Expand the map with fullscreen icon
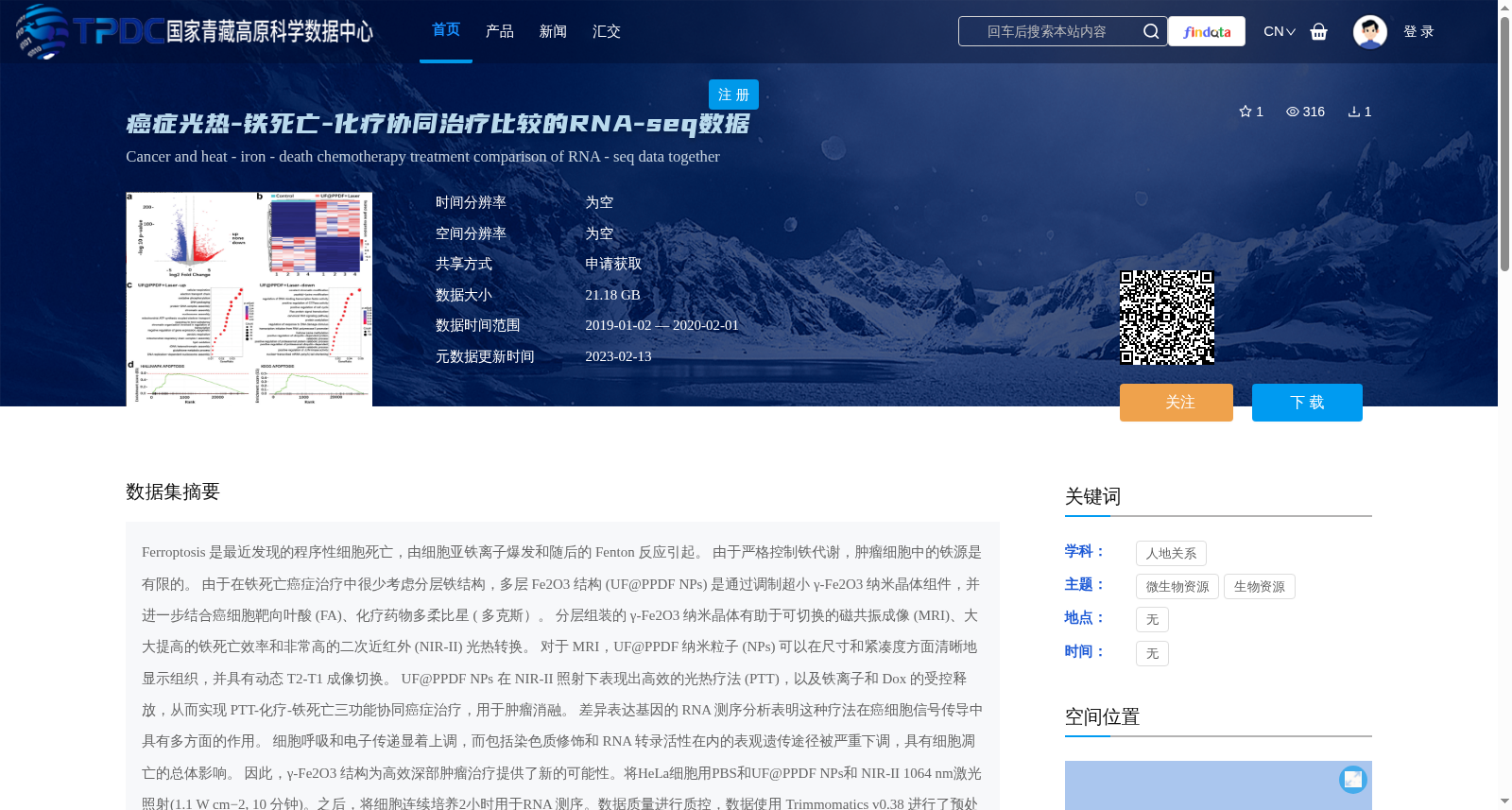The image size is (1512, 810). [1353, 779]
